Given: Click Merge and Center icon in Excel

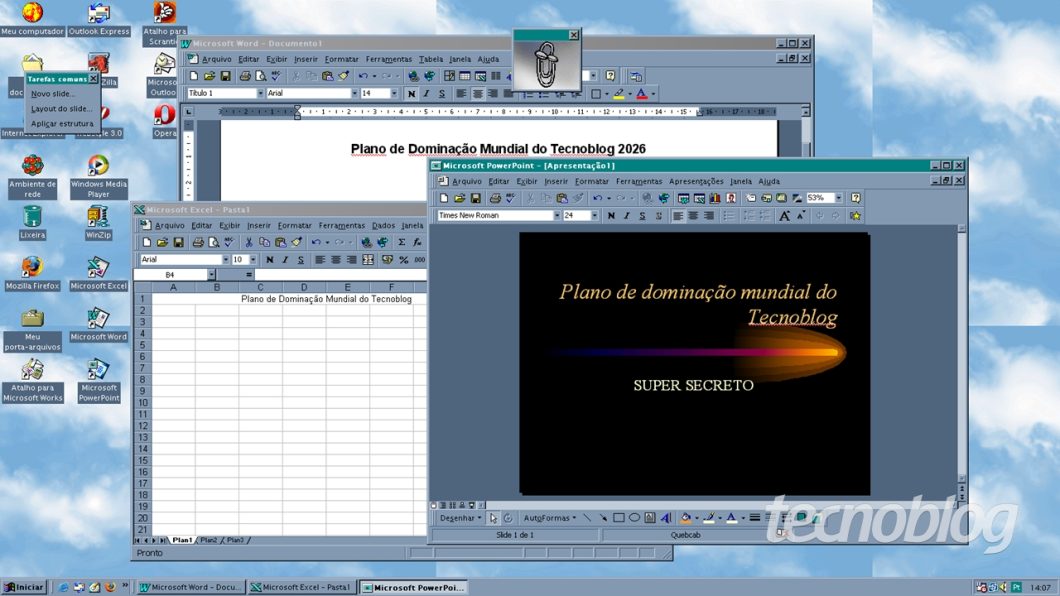Looking at the screenshot, I should (368, 259).
